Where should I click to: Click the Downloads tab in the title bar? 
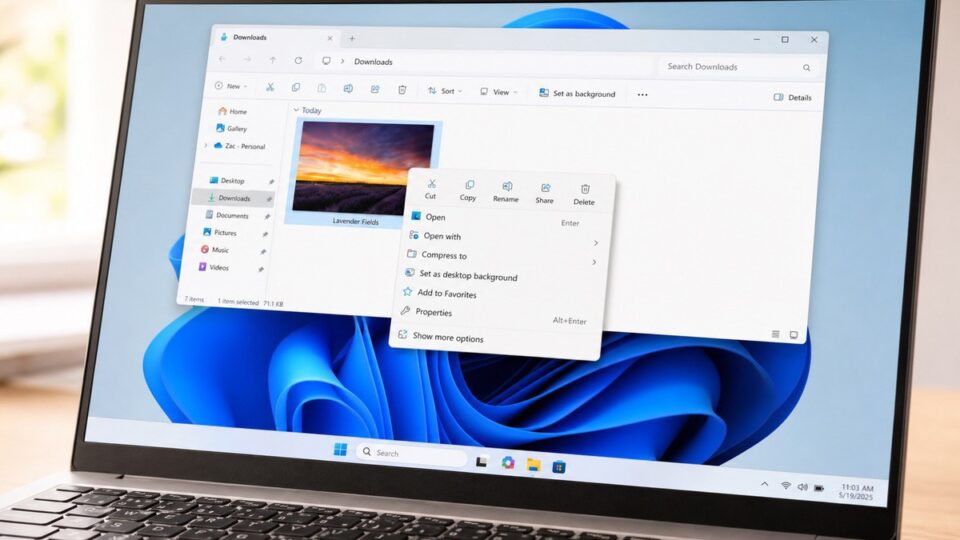(x=276, y=37)
